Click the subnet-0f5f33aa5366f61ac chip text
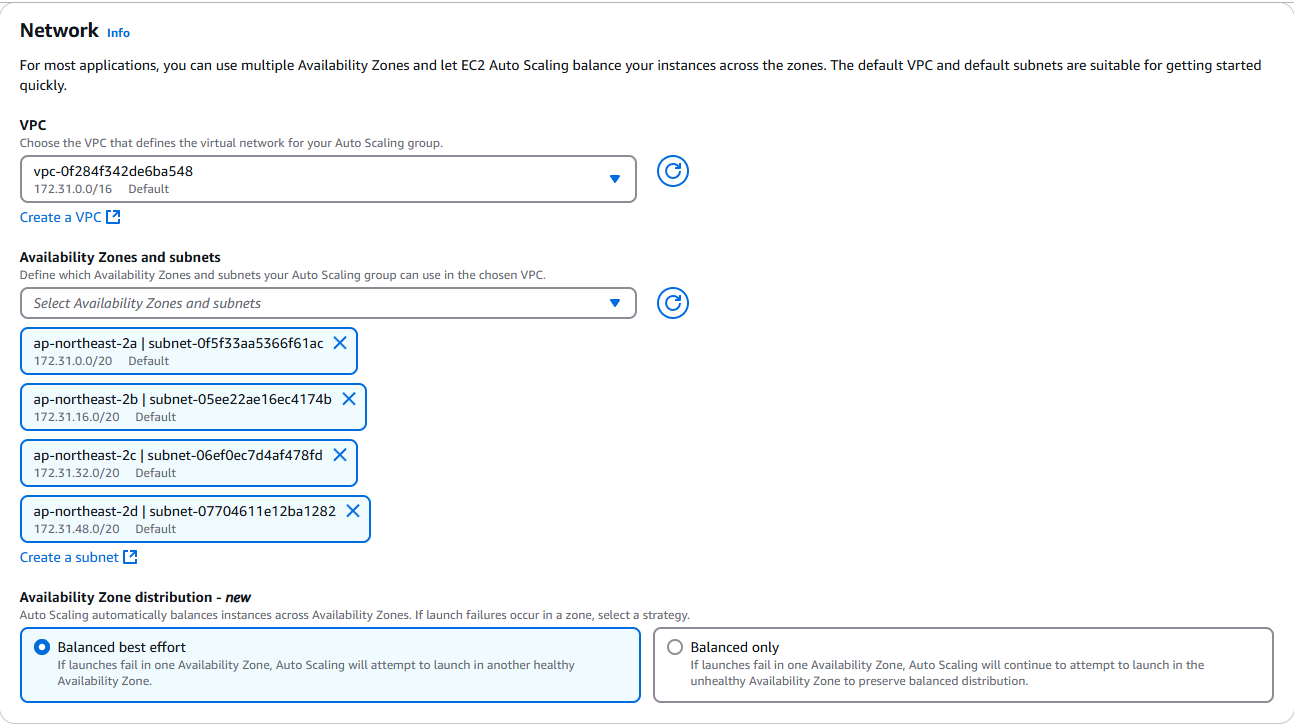Screen dimensions: 1294x724 (236, 343)
